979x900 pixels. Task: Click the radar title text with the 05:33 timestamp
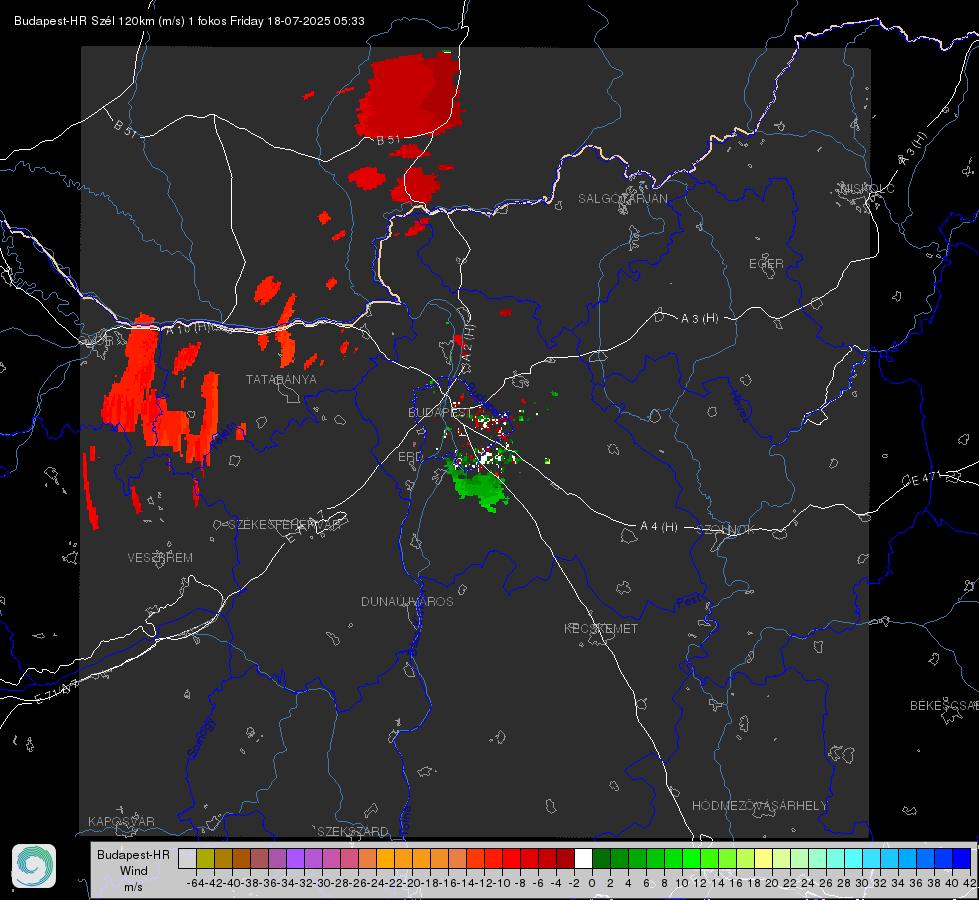[x=189, y=21]
